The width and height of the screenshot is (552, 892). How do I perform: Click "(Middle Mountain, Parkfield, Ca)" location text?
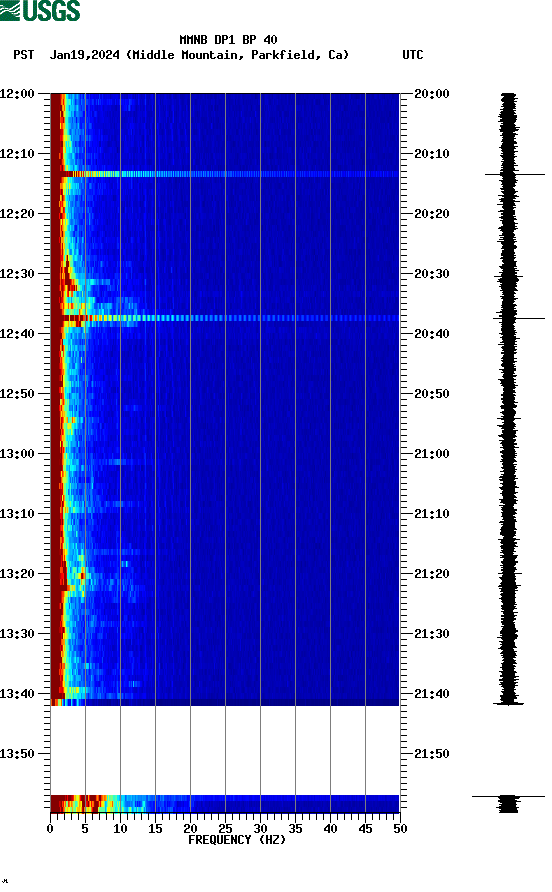(237, 55)
